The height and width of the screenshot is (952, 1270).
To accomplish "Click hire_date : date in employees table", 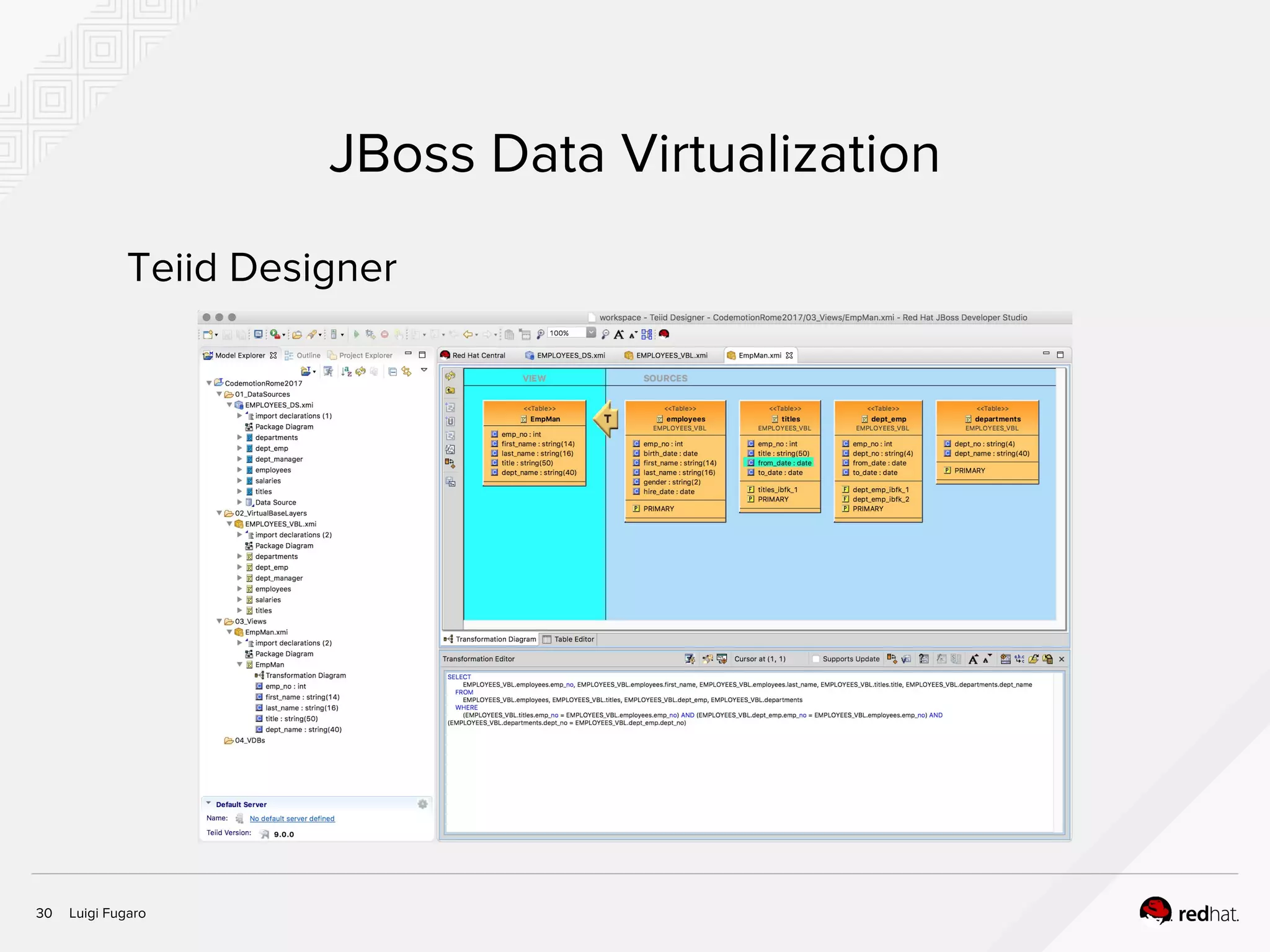I will click(x=664, y=491).
